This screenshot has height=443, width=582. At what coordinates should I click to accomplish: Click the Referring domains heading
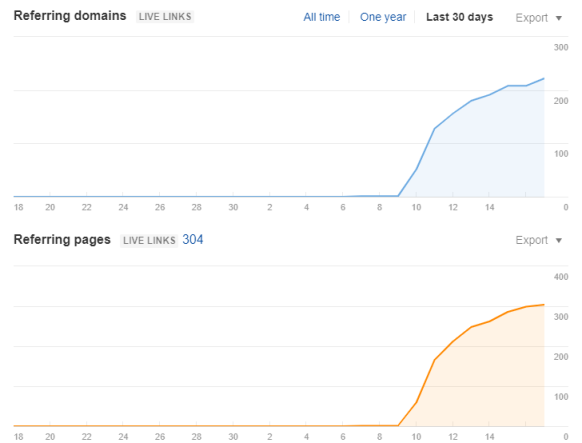tap(70, 16)
